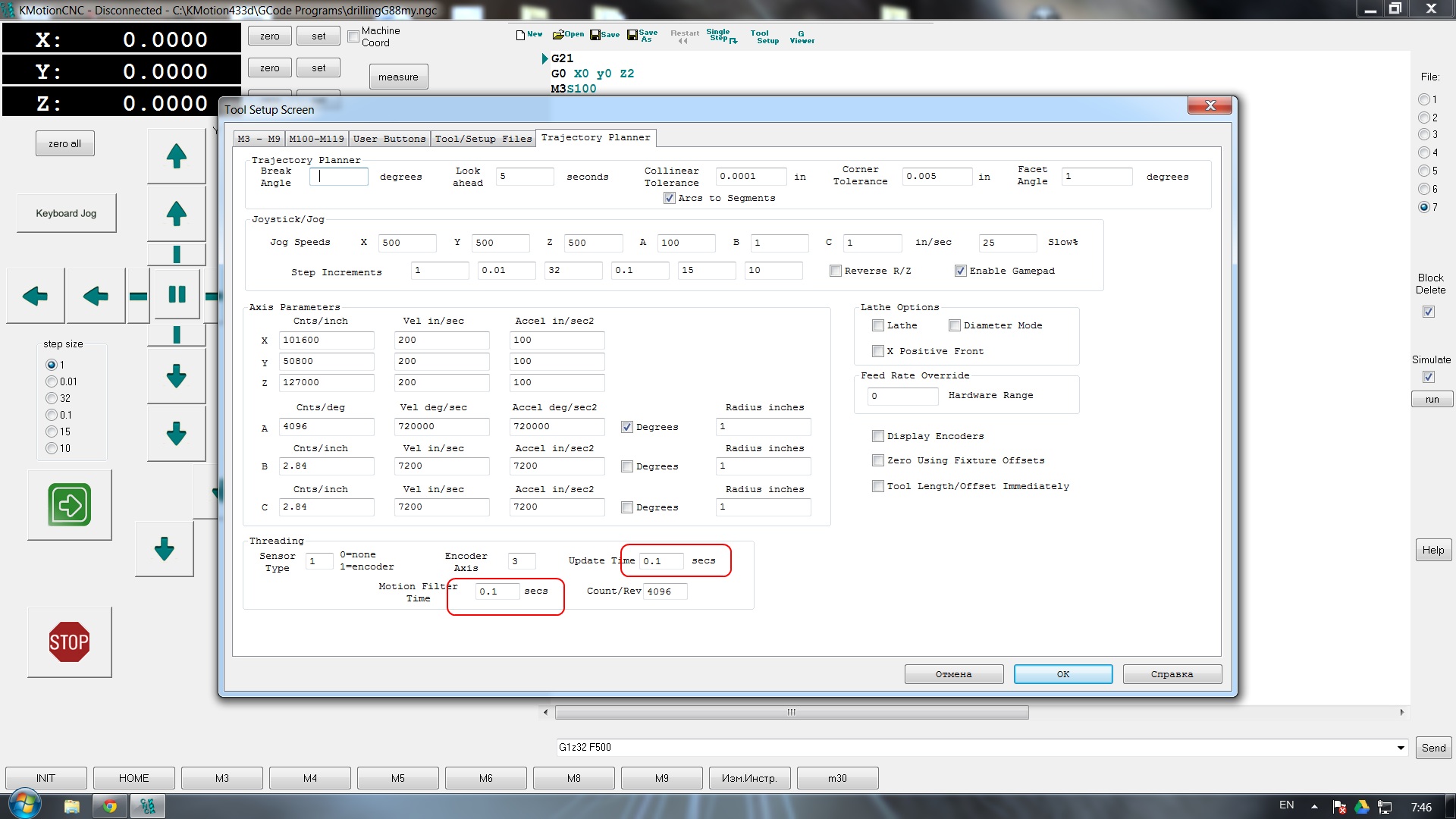Show hidden icons in system tray
The width and height of the screenshot is (1456, 819).
pos(1314,806)
